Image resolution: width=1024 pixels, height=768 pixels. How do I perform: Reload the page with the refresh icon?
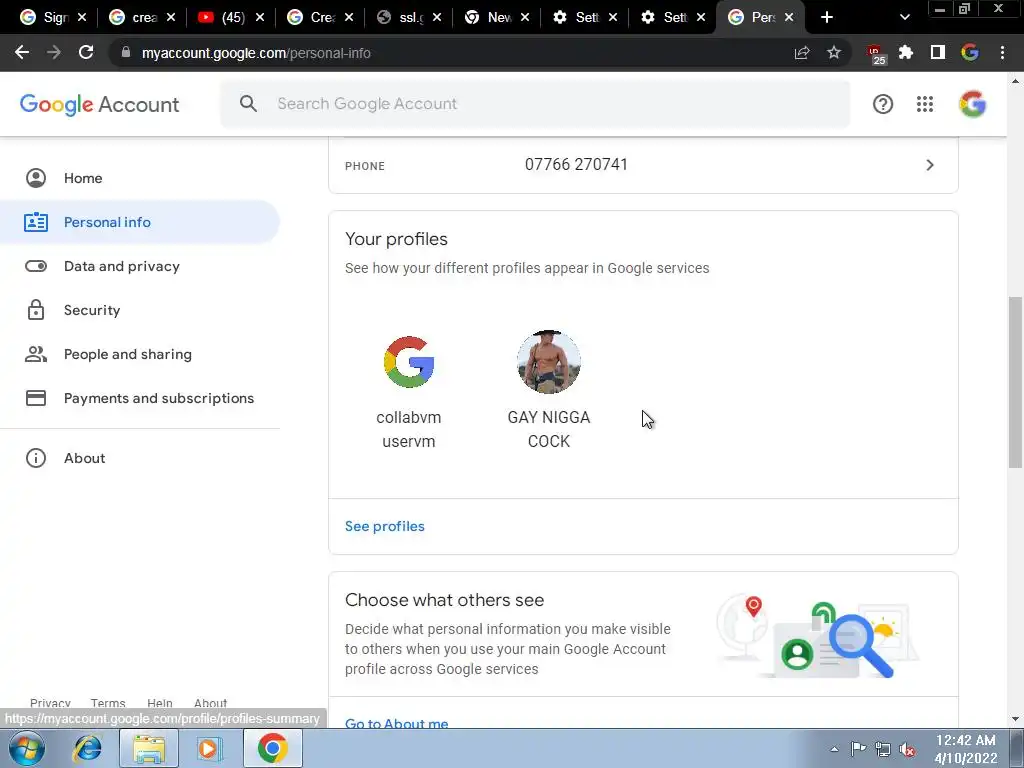point(86,52)
